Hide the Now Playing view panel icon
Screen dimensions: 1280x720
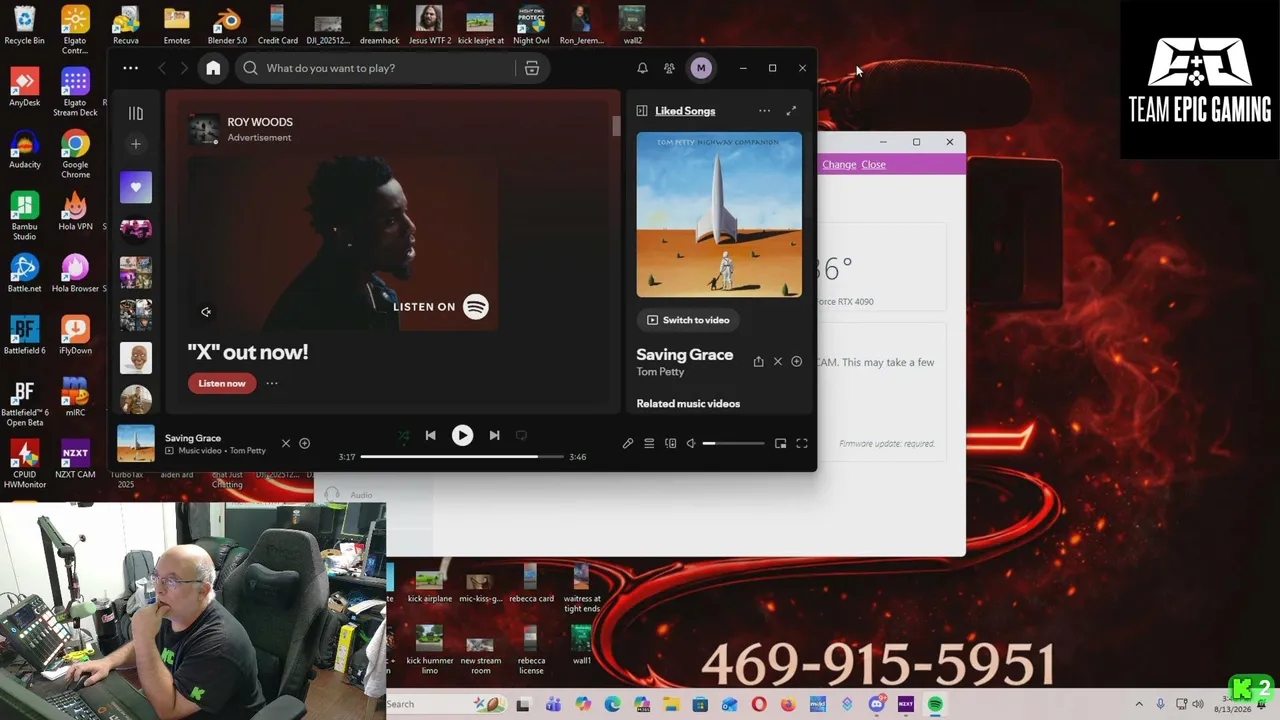(642, 111)
